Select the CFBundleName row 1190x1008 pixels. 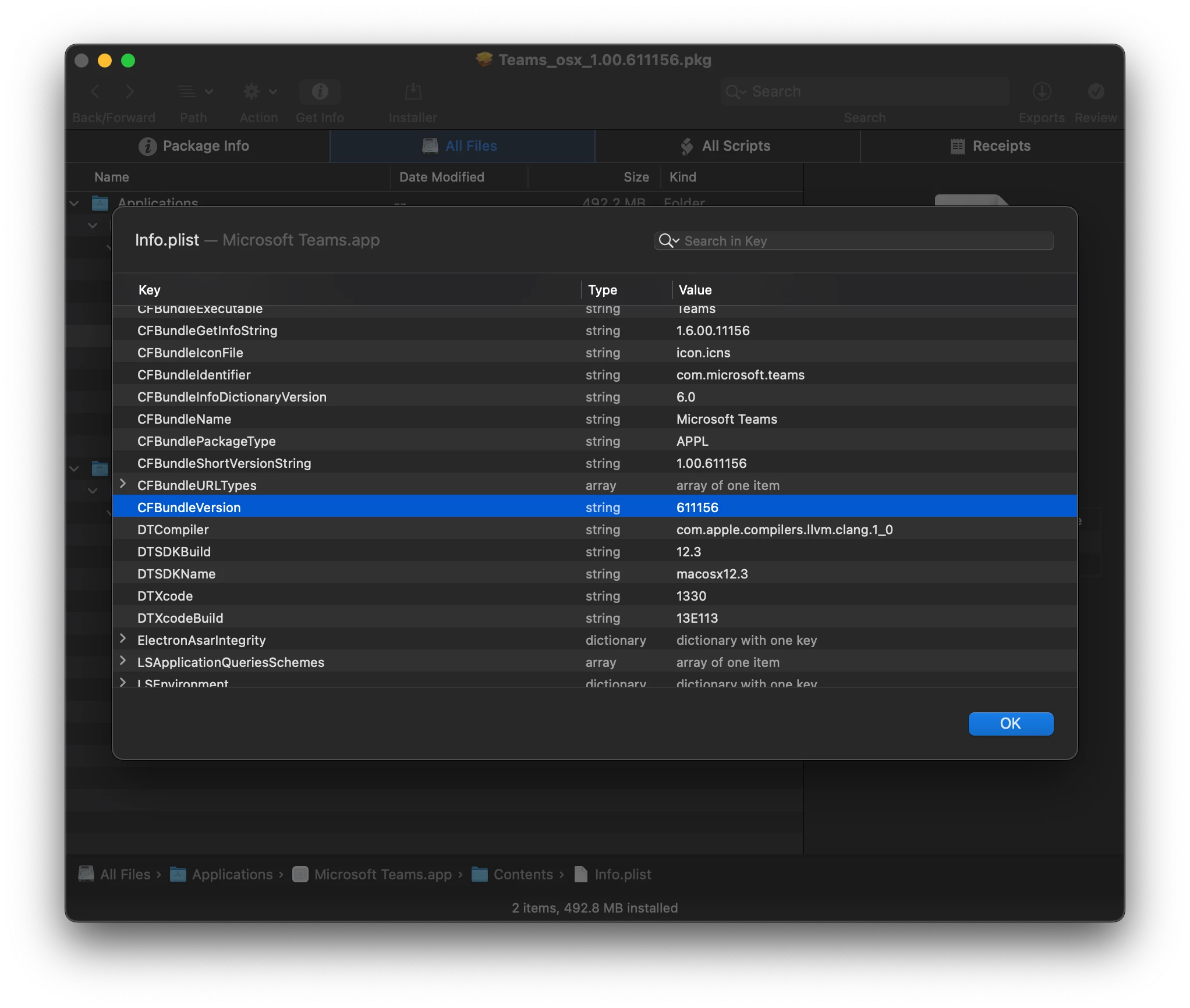[x=594, y=419]
